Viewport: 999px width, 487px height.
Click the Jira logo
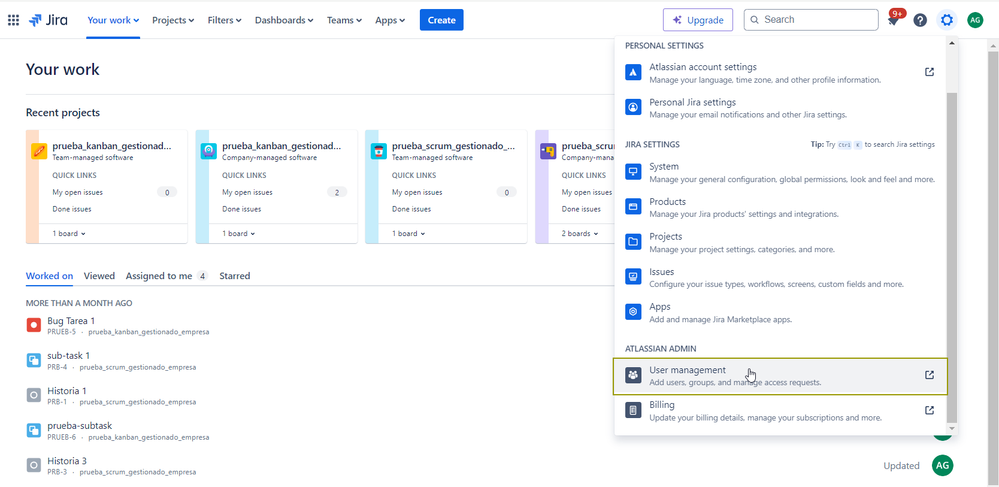48,20
